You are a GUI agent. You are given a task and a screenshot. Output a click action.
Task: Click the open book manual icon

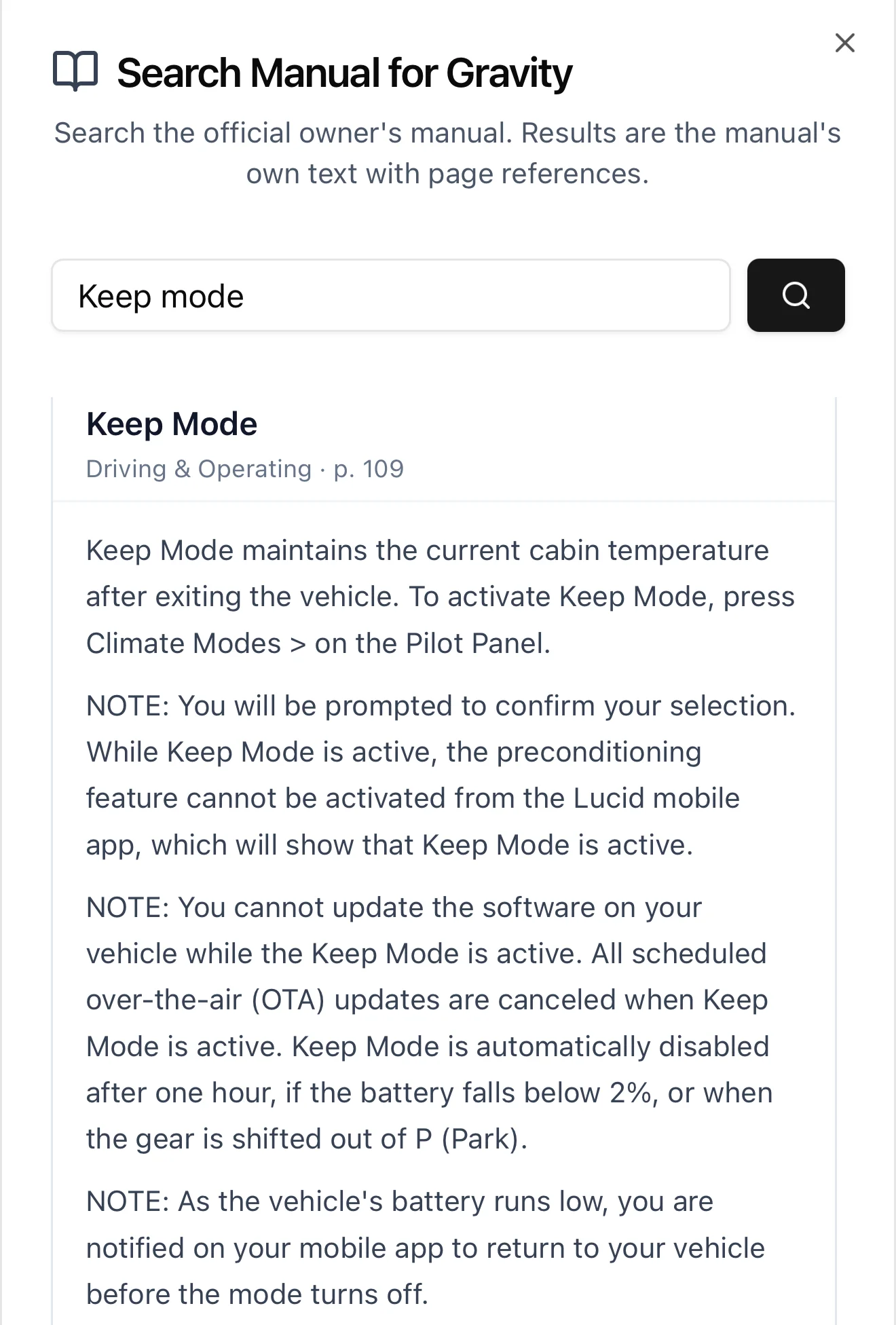[75, 71]
